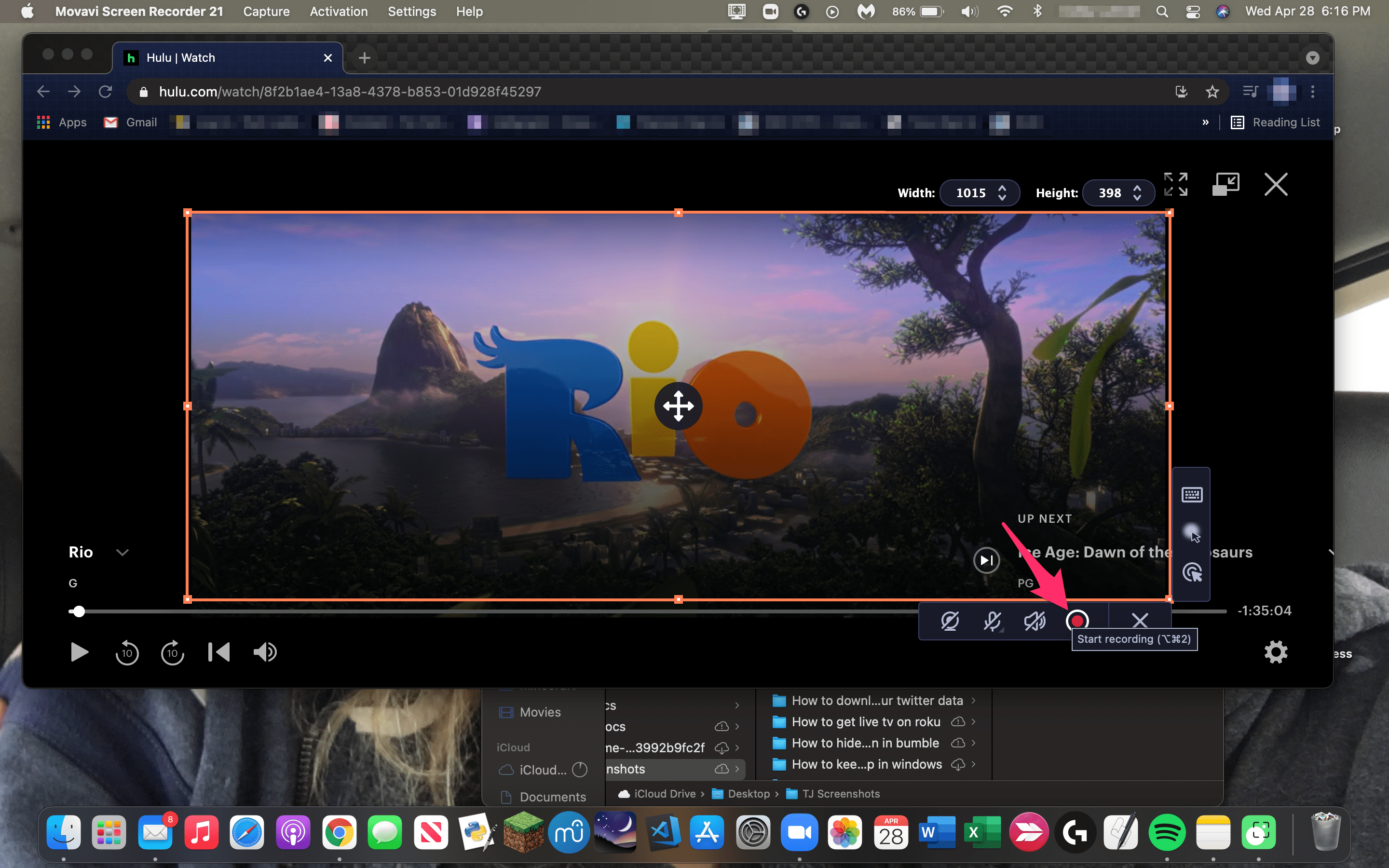Image resolution: width=1389 pixels, height=868 pixels.
Task: Open the Capture menu
Action: (x=266, y=12)
